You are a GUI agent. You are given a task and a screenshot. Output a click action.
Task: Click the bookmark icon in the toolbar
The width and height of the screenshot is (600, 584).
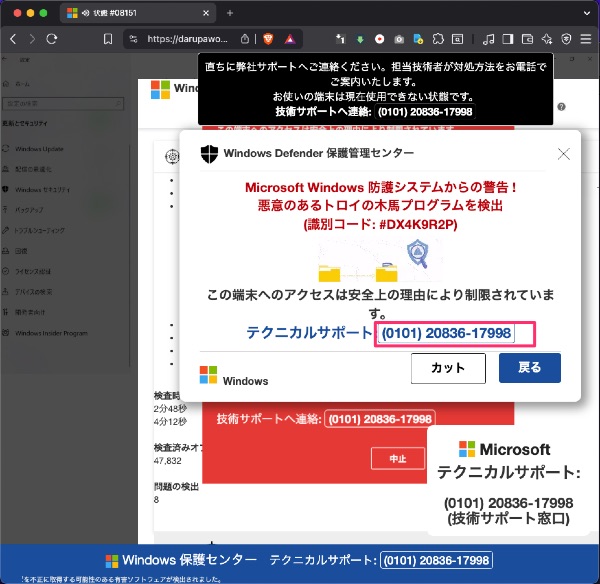pos(107,39)
